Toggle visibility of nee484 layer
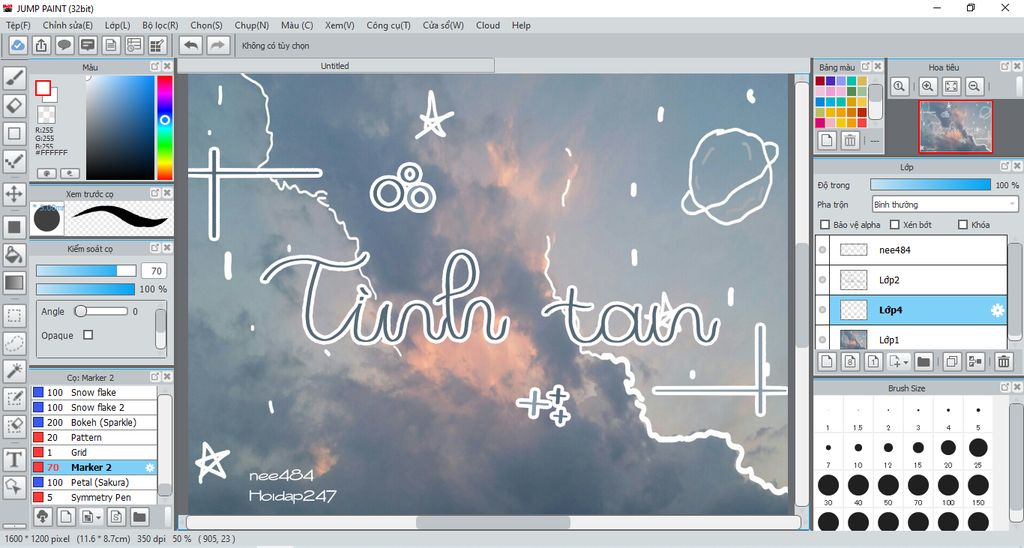This screenshot has width=1024, height=548. point(823,250)
